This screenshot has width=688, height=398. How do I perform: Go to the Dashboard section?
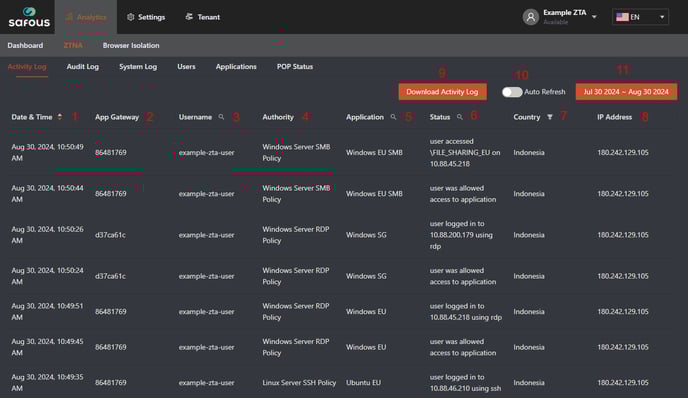(25, 45)
